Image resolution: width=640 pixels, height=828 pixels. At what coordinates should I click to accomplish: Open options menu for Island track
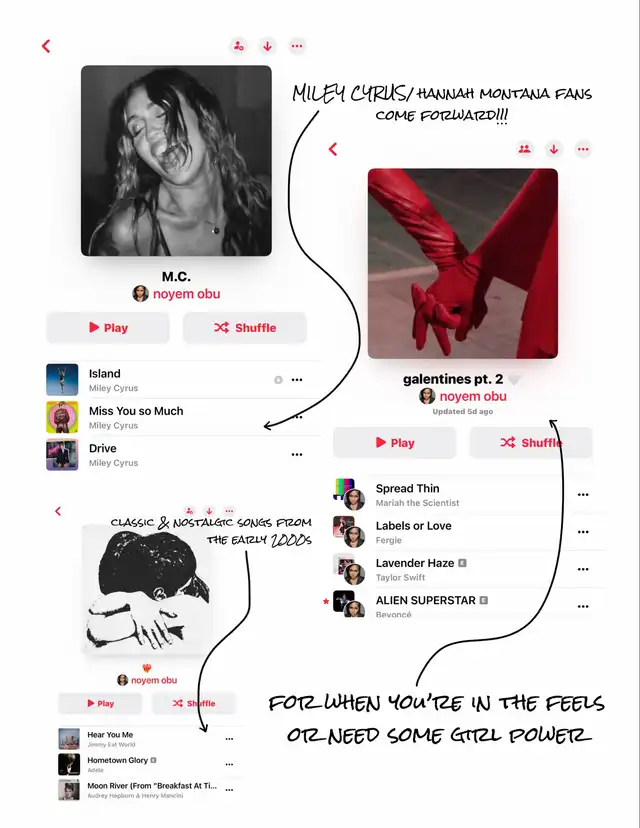tap(297, 380)
